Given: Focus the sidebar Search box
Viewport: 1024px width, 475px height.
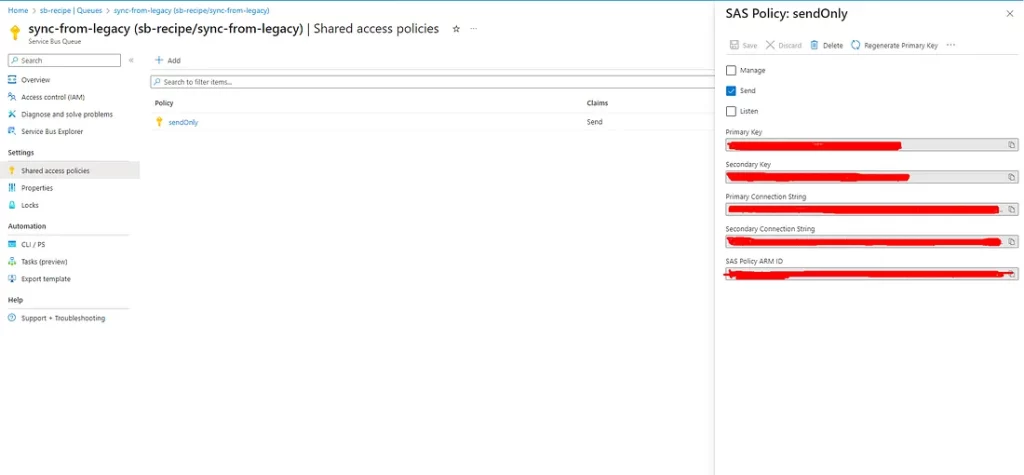Looking at the screenshot, I should pos(64,60).
